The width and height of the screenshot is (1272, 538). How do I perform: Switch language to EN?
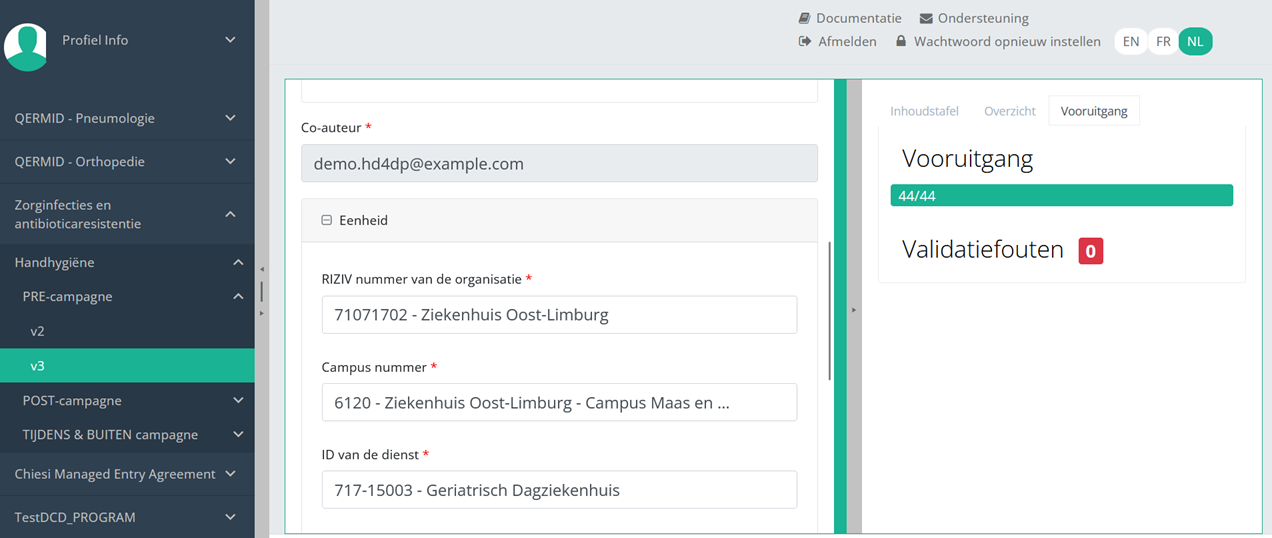pyautogui.click(x=1131, y=41)
